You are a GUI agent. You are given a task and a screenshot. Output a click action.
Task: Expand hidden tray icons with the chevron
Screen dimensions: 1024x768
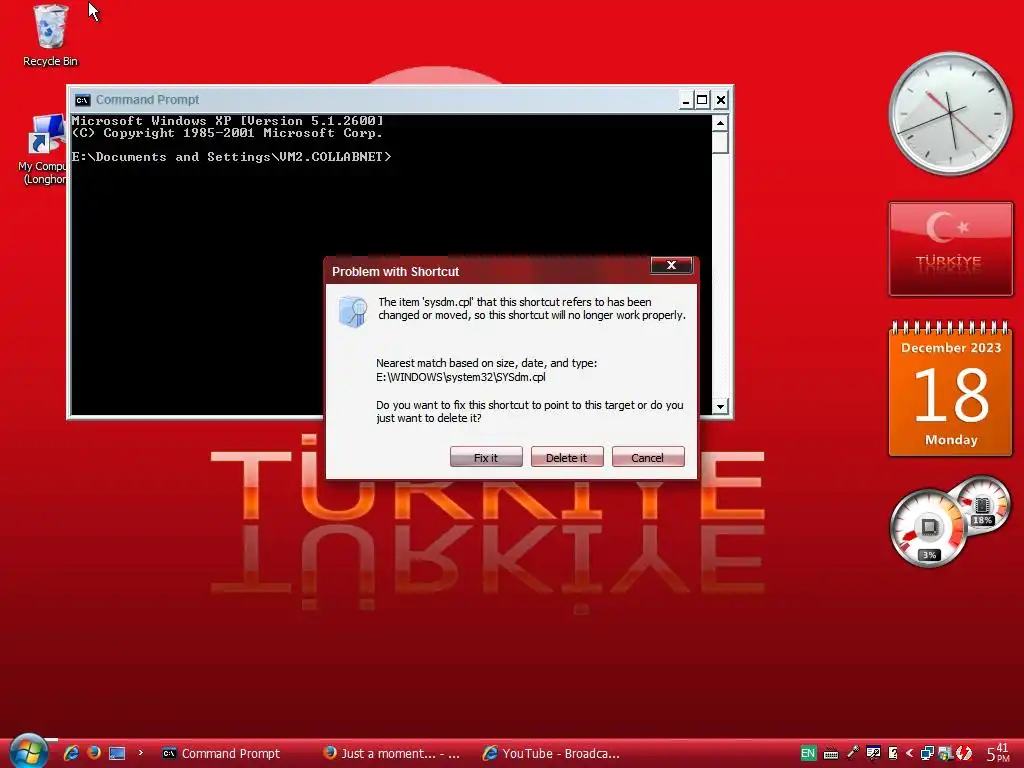point(909,753)
